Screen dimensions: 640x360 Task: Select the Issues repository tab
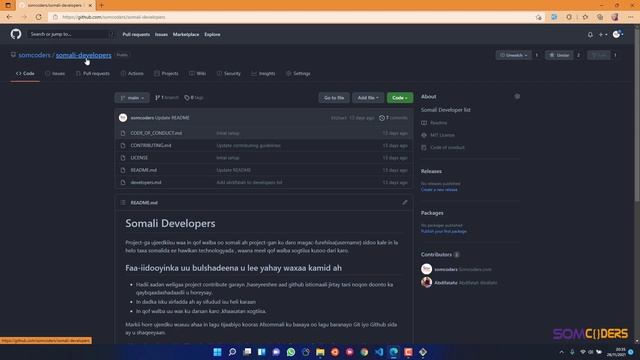[x=55, y=73]
